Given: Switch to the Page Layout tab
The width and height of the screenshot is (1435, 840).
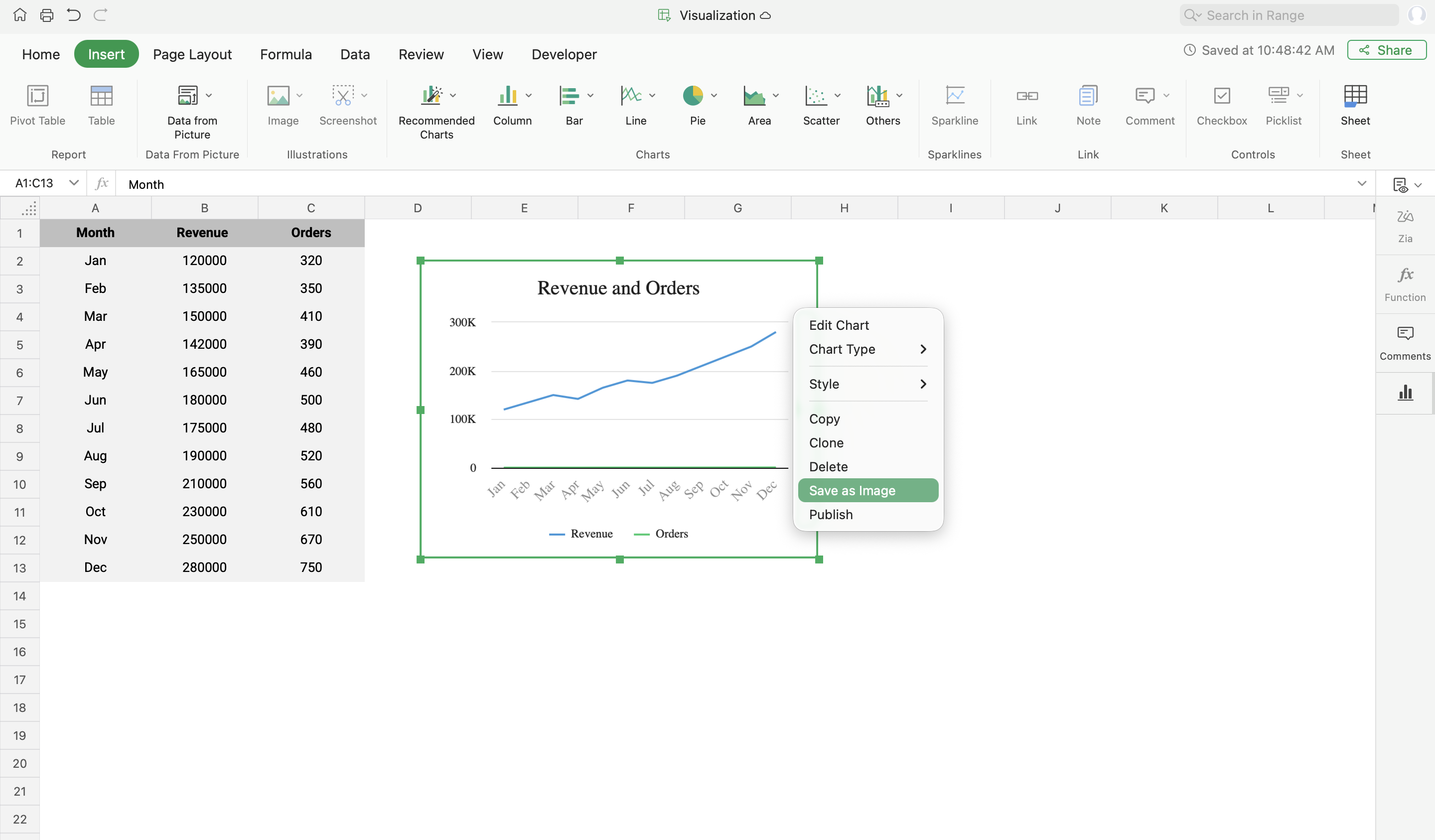Looking at the screenshot, I should tap(192, 54).
